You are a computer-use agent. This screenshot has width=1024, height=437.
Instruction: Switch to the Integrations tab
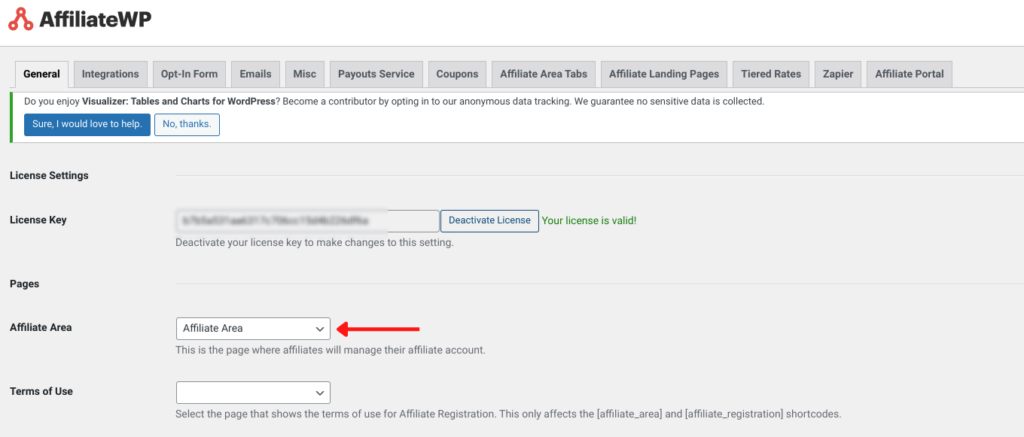(x=110, y=74)
